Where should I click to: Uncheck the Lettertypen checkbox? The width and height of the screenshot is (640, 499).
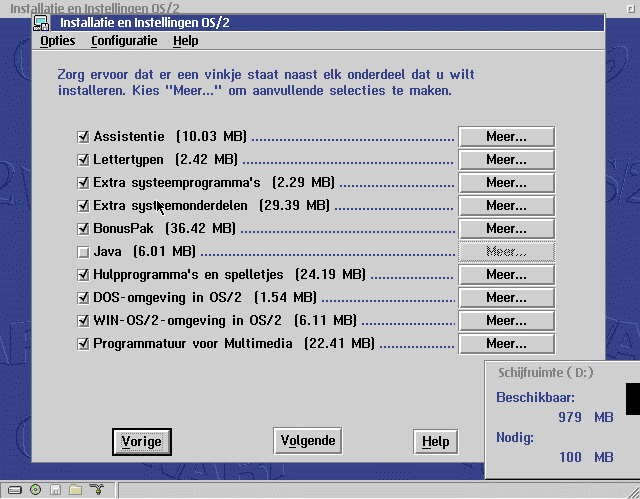(83, 160)
